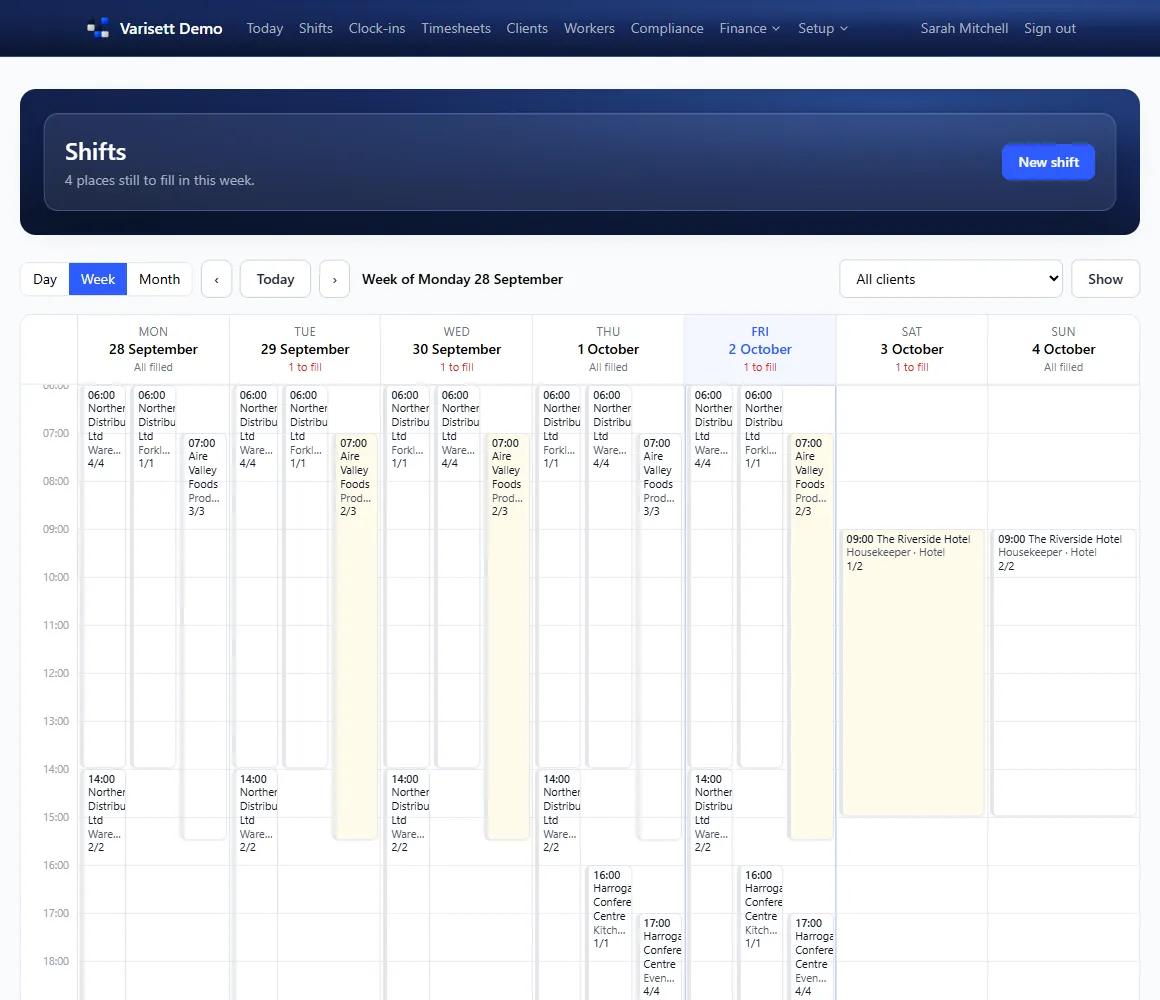The height and width of the screenshot is (1000, 1160).
Task: Switch to Day view
Action: click(45, 280)
